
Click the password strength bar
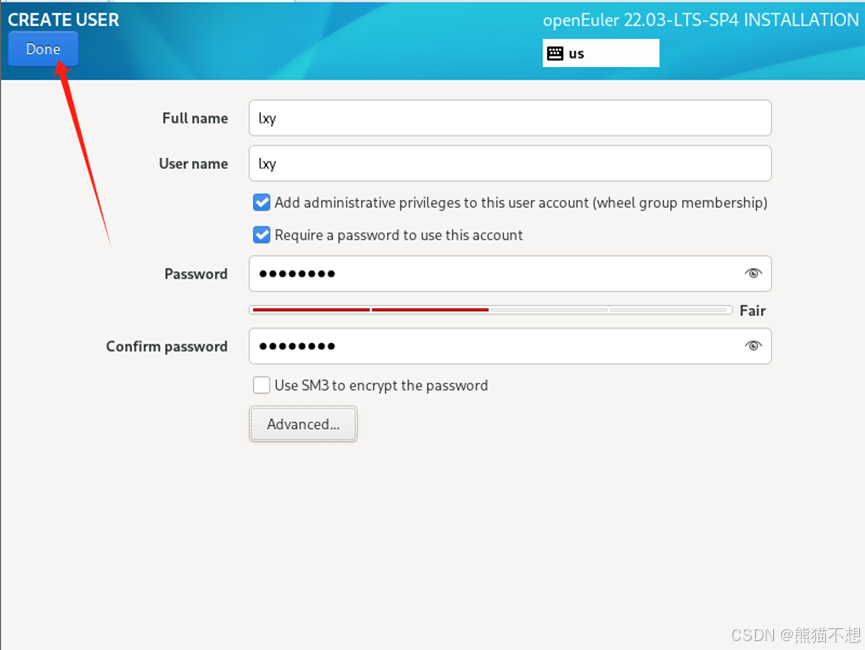pyautogui.click(x=490, y=310)
